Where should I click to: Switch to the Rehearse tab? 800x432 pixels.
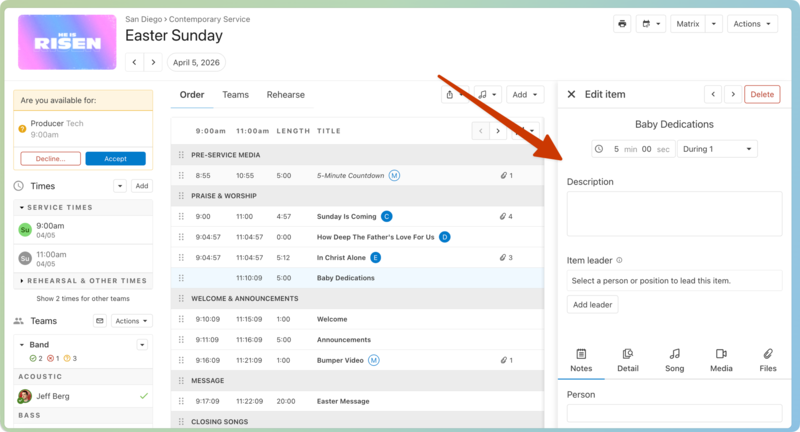(x=285, y=95)
